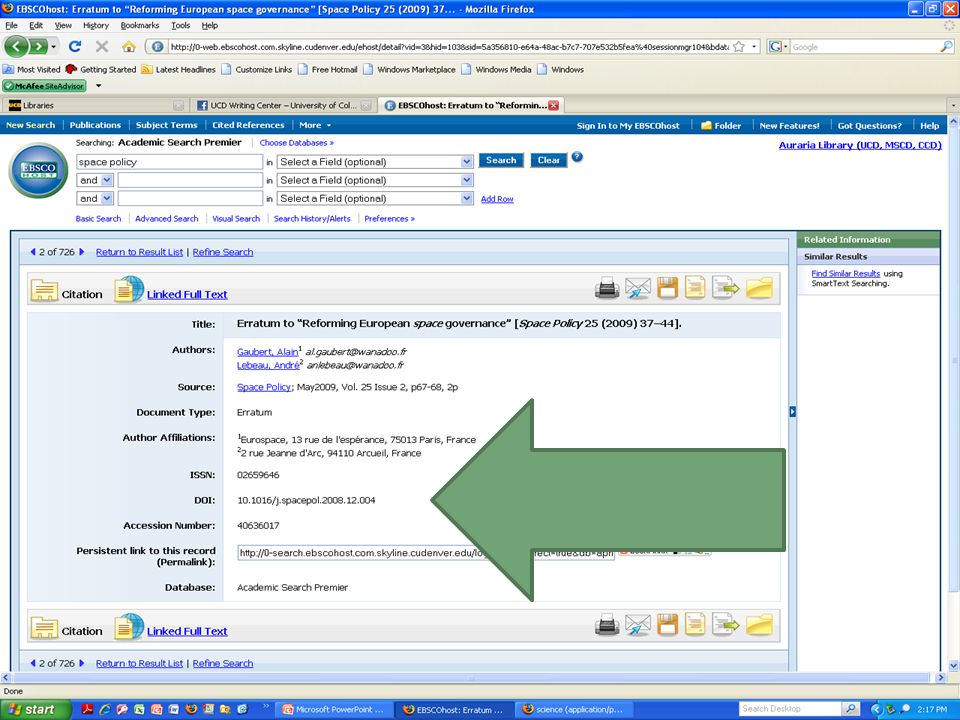This screenshot has height=720, width=960.
Task: Click the EBSCOhost logo
Action: [x=38, y=170]
